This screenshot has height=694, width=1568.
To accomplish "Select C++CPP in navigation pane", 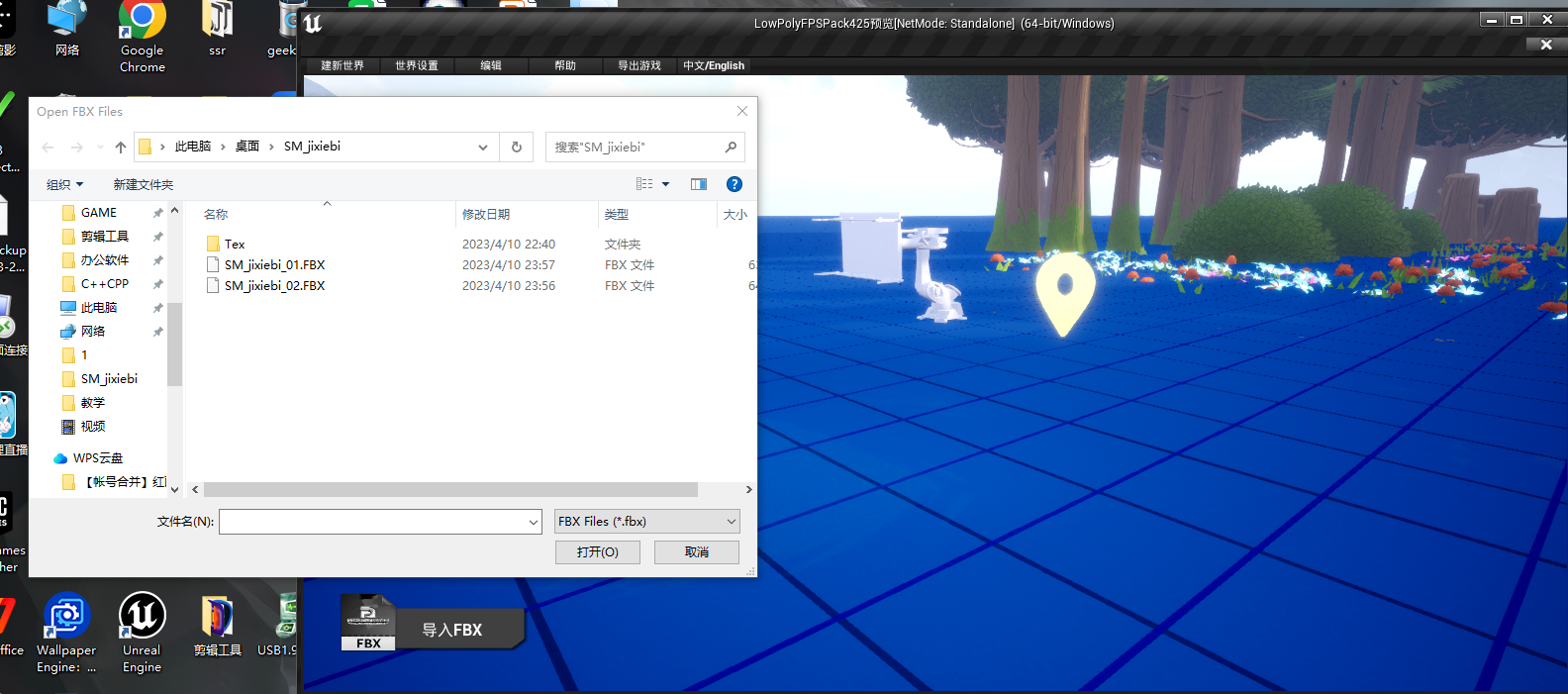I will click(x=105, y=284).
